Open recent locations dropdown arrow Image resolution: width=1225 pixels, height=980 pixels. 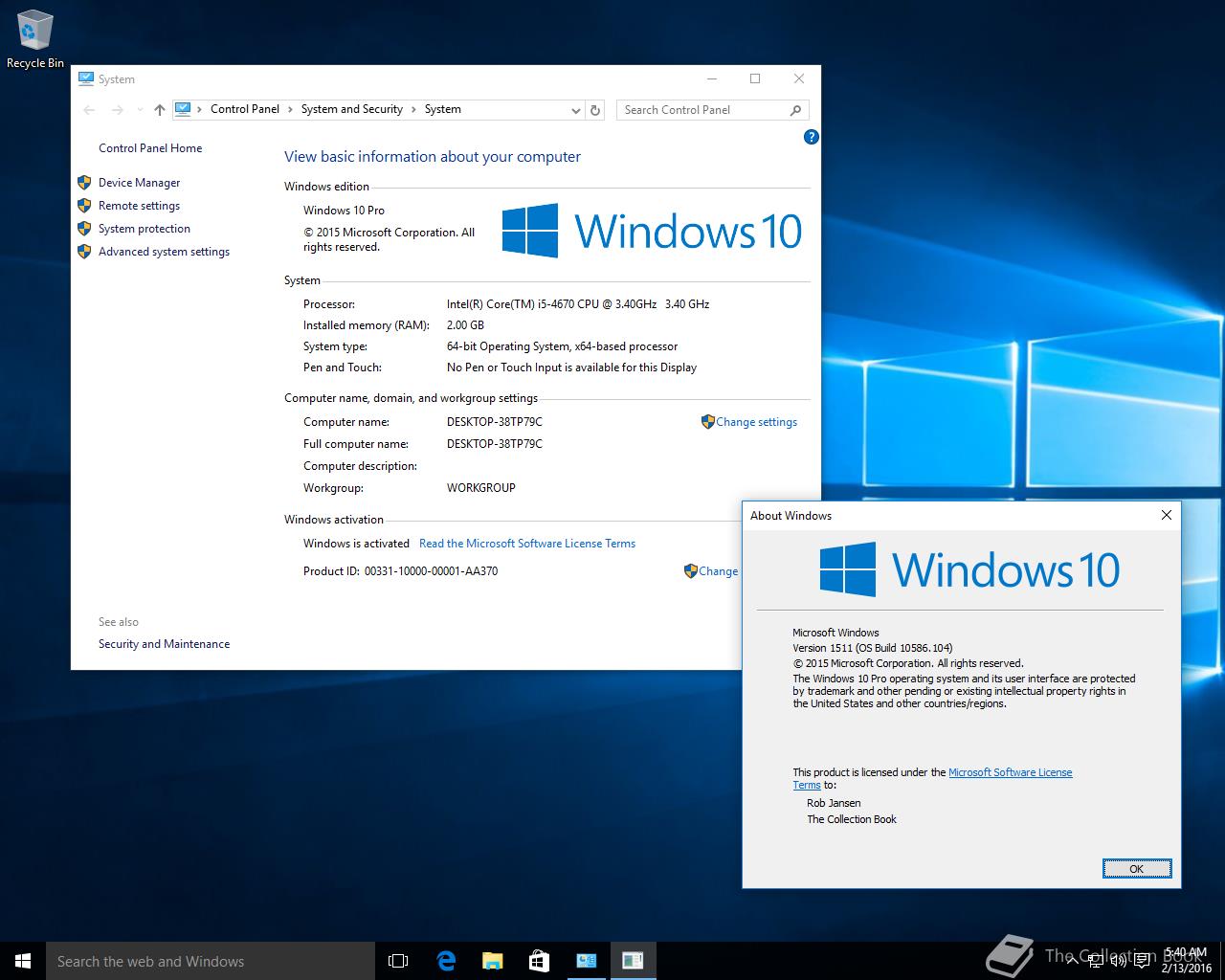140,110
